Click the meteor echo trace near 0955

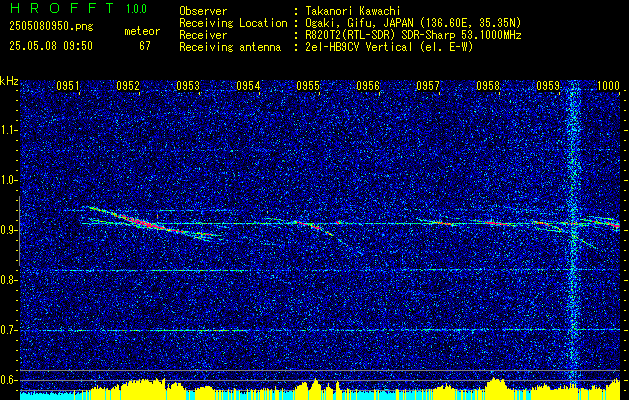coord(315,227)
